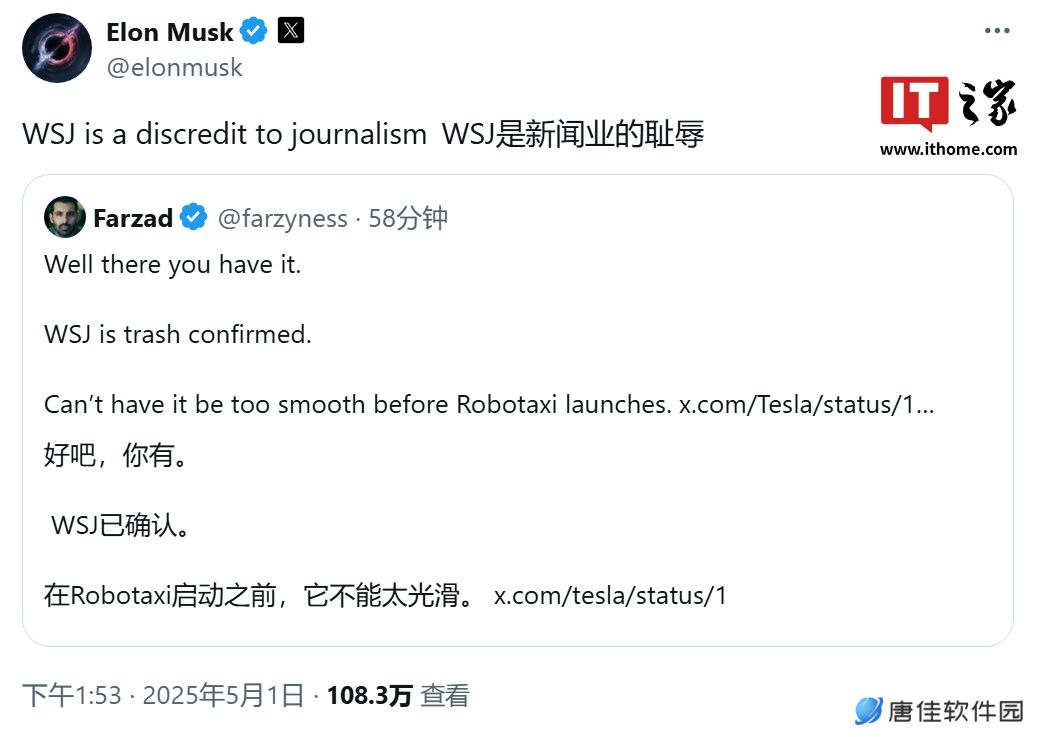Open Elon Musk's black hole profile avatar
This screenshot has height=737, width=1039.
click(57, 48)
